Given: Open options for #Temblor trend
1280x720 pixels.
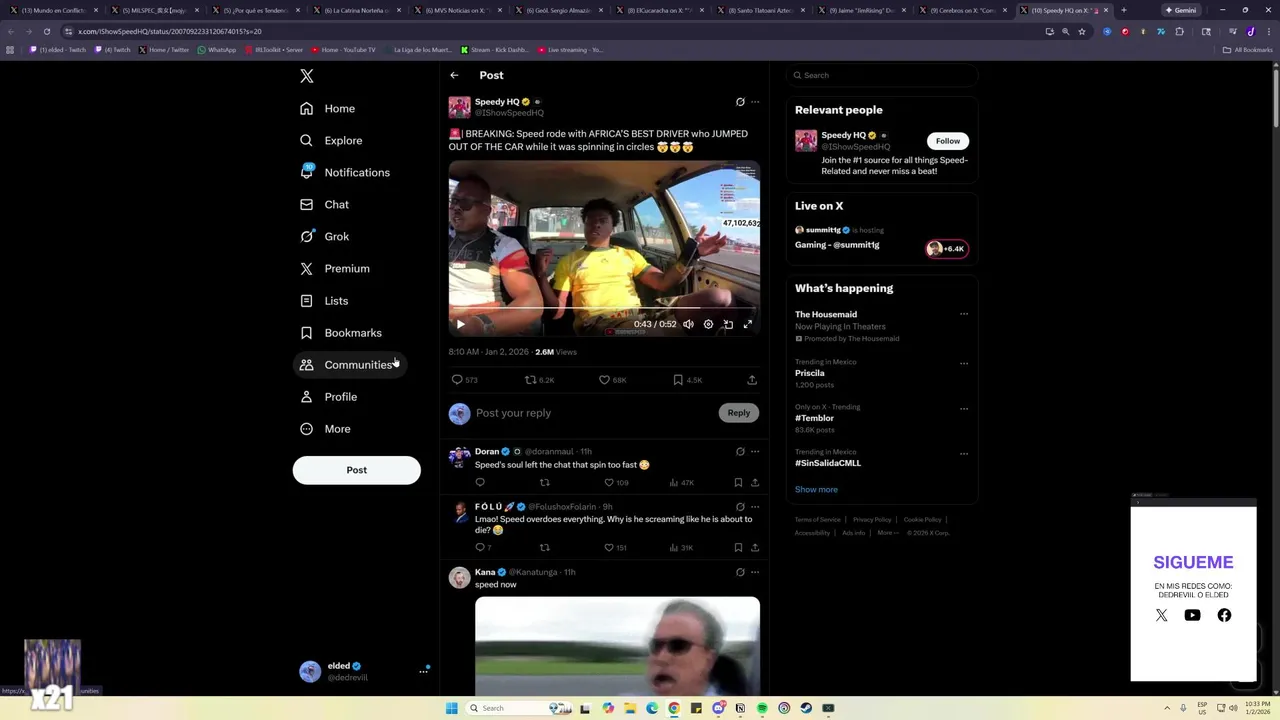Looking at the screenshot, I should [x=964, y=408].
